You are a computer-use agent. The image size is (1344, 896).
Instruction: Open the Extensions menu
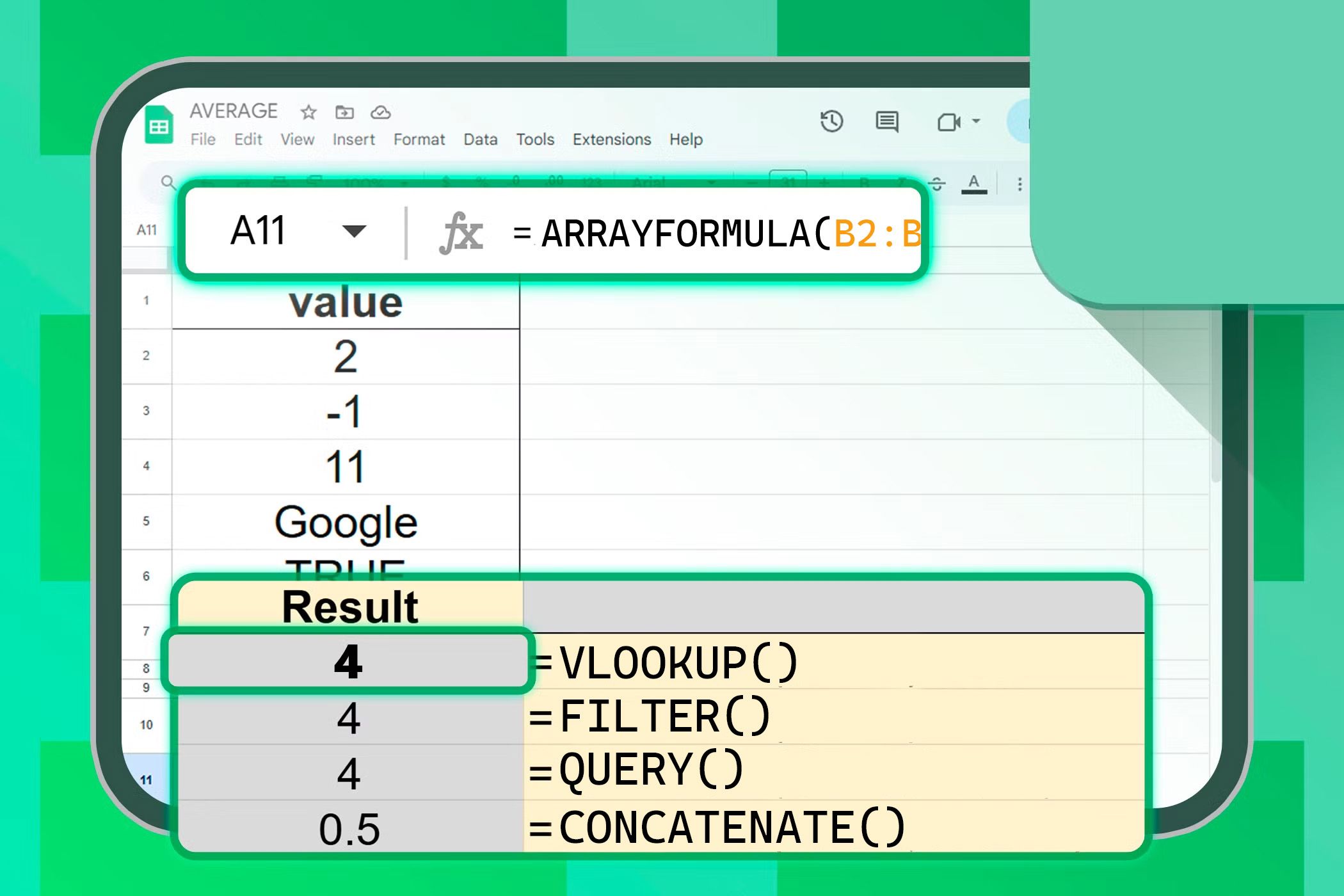click(611, 140)
